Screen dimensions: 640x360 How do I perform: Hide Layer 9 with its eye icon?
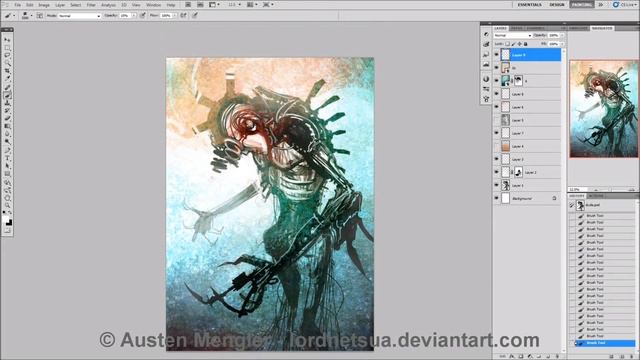tap(497, 55)
